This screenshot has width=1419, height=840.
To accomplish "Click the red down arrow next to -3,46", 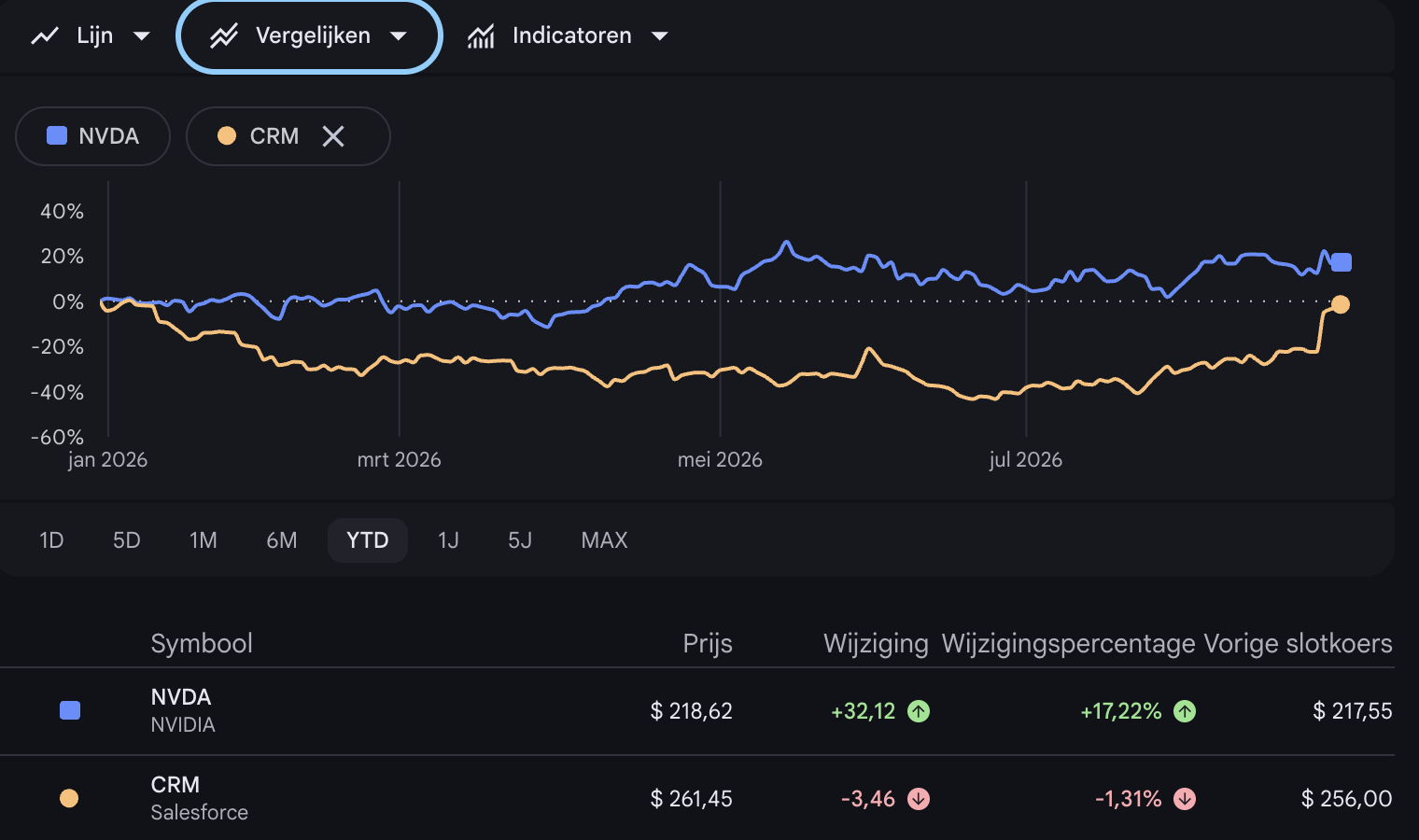I will click(919, 799).
